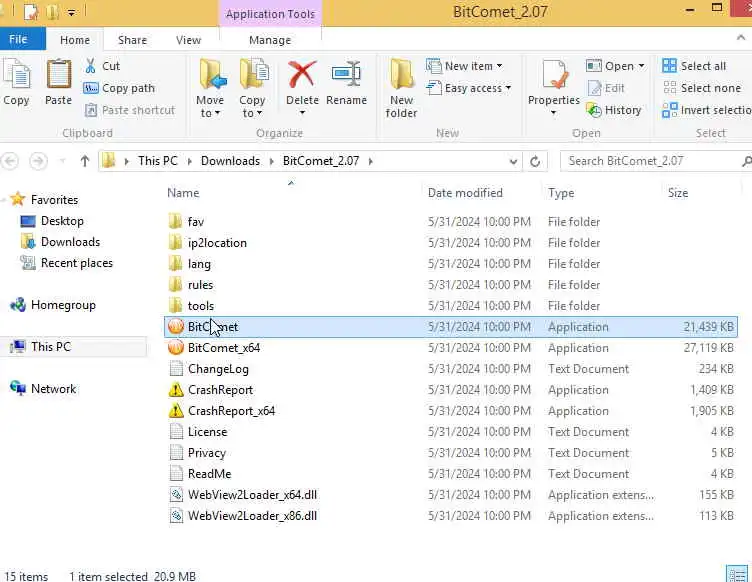
Task: Sort files by Name column
Action: (183, 193)
